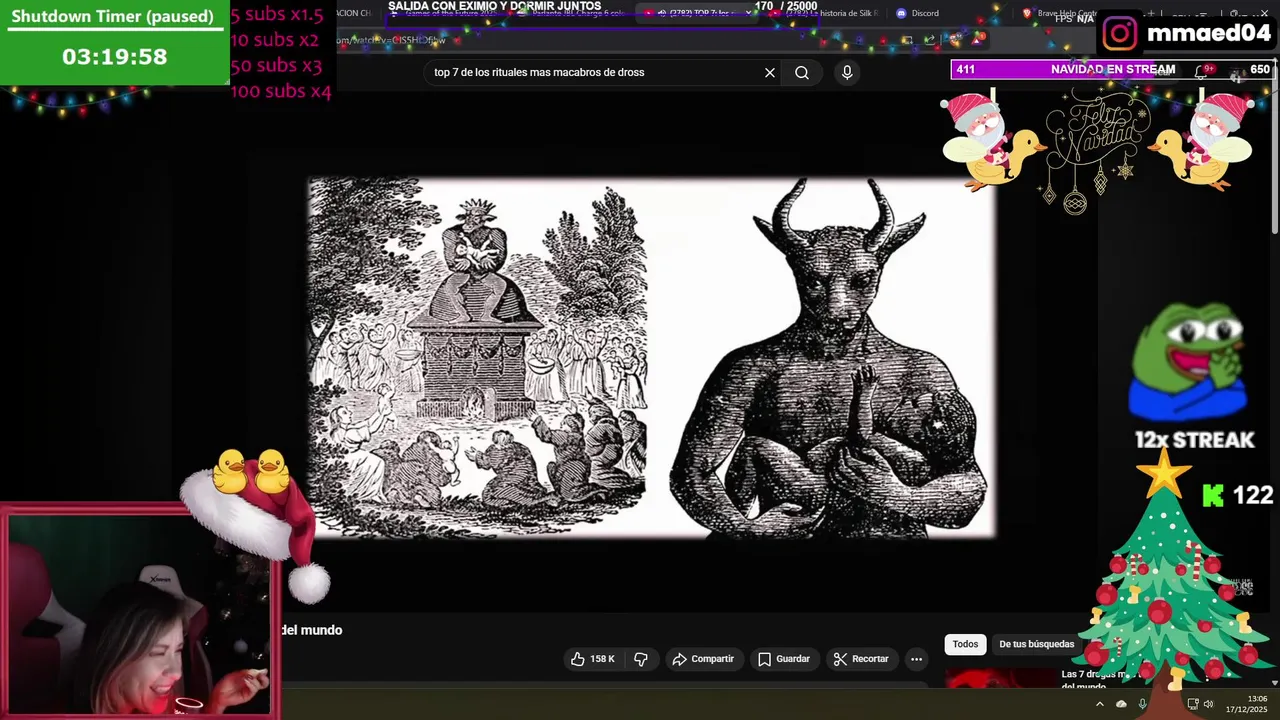Click 'SALIDA CON EXIMIO Y DORMIR JUNTOS' text
Viewport: 1280px width, 720px height.
[x=495, y=6]
